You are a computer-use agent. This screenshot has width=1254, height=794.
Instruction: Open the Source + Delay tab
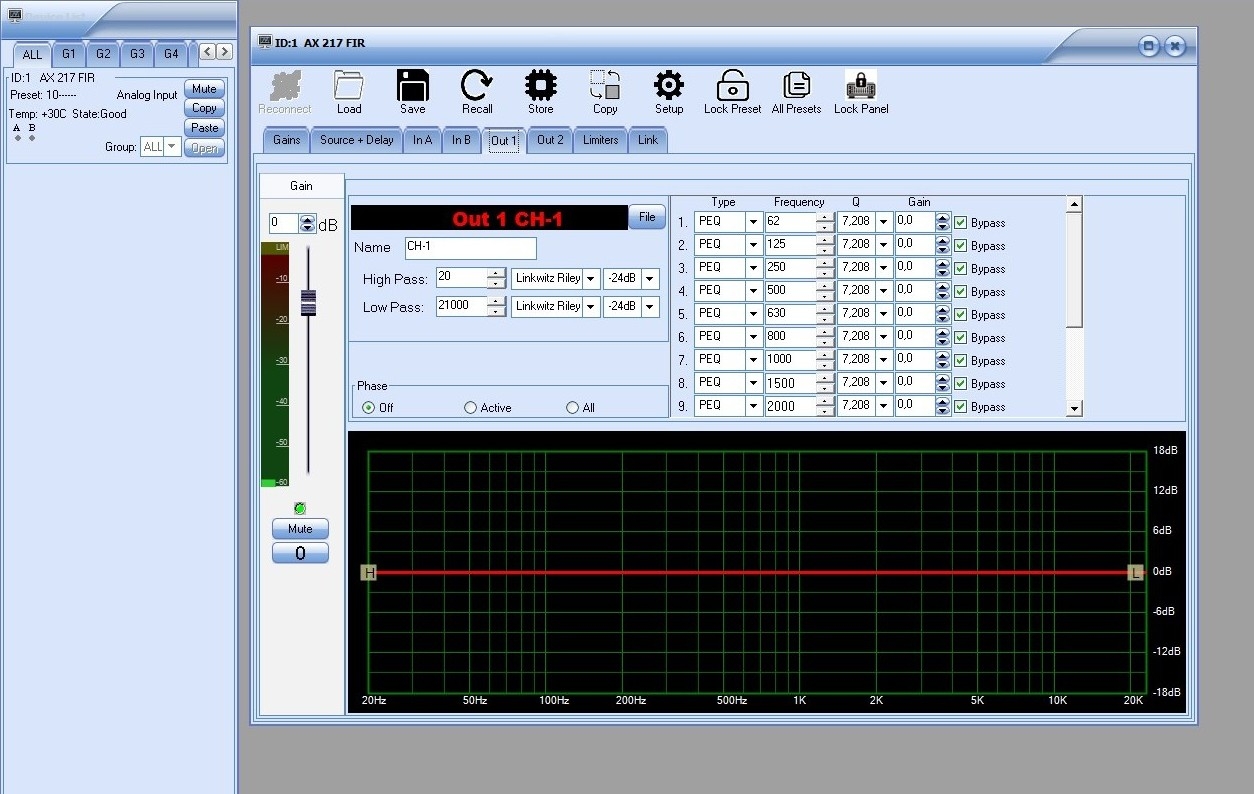(356, 140)
